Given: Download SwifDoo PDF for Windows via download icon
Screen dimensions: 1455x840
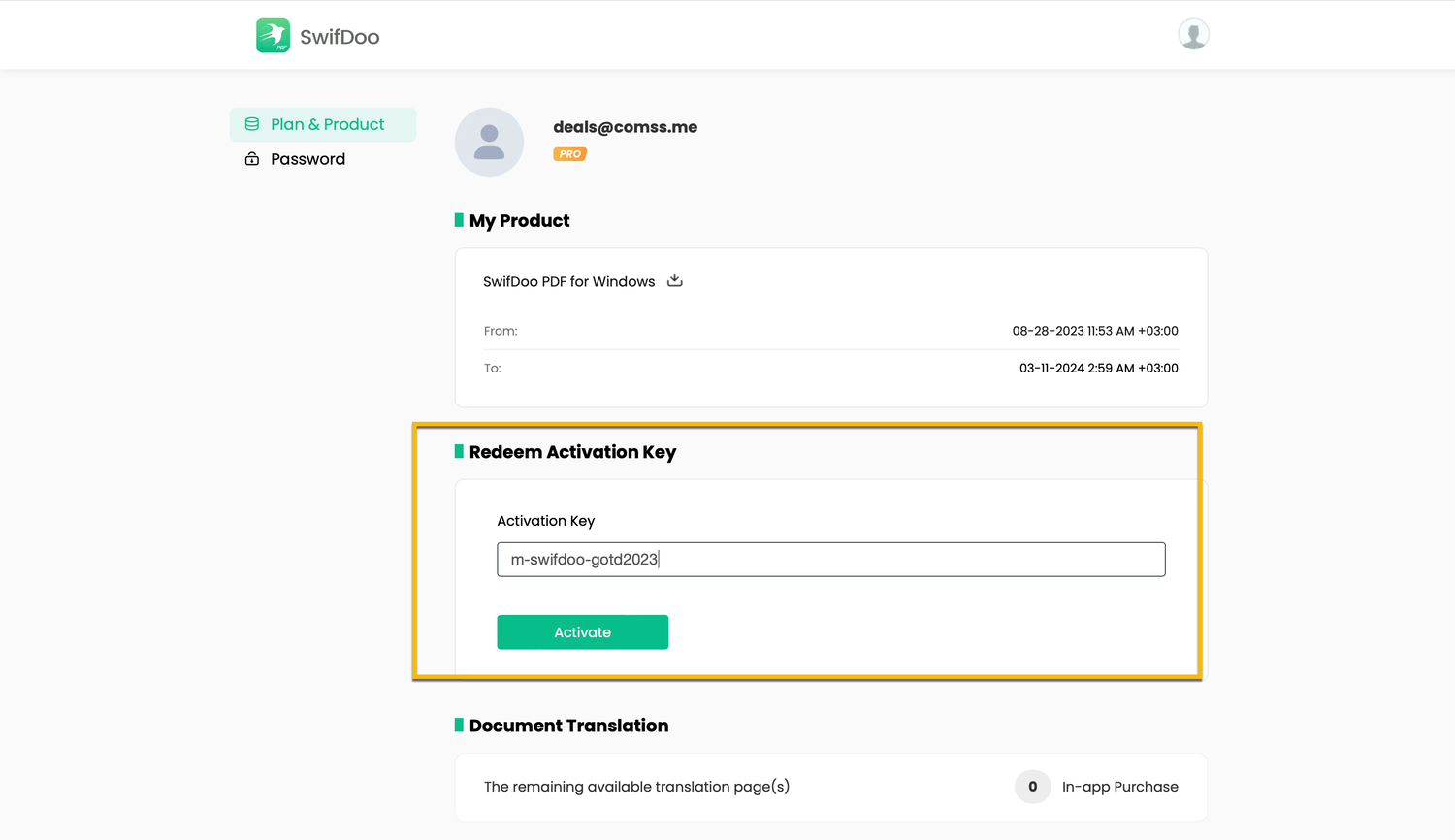Looking at the screenshot, I should [x=675, y=281].
